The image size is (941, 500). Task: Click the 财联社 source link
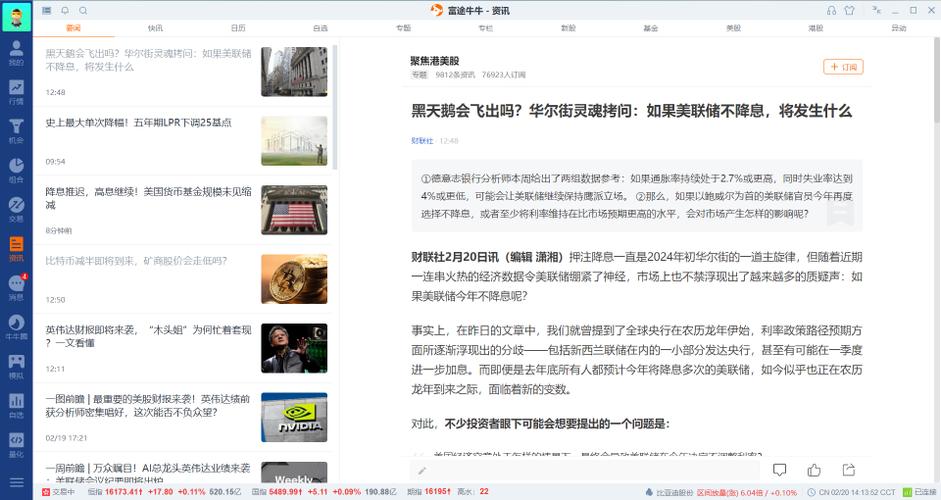pyautogui.click(x=422, y=141)
